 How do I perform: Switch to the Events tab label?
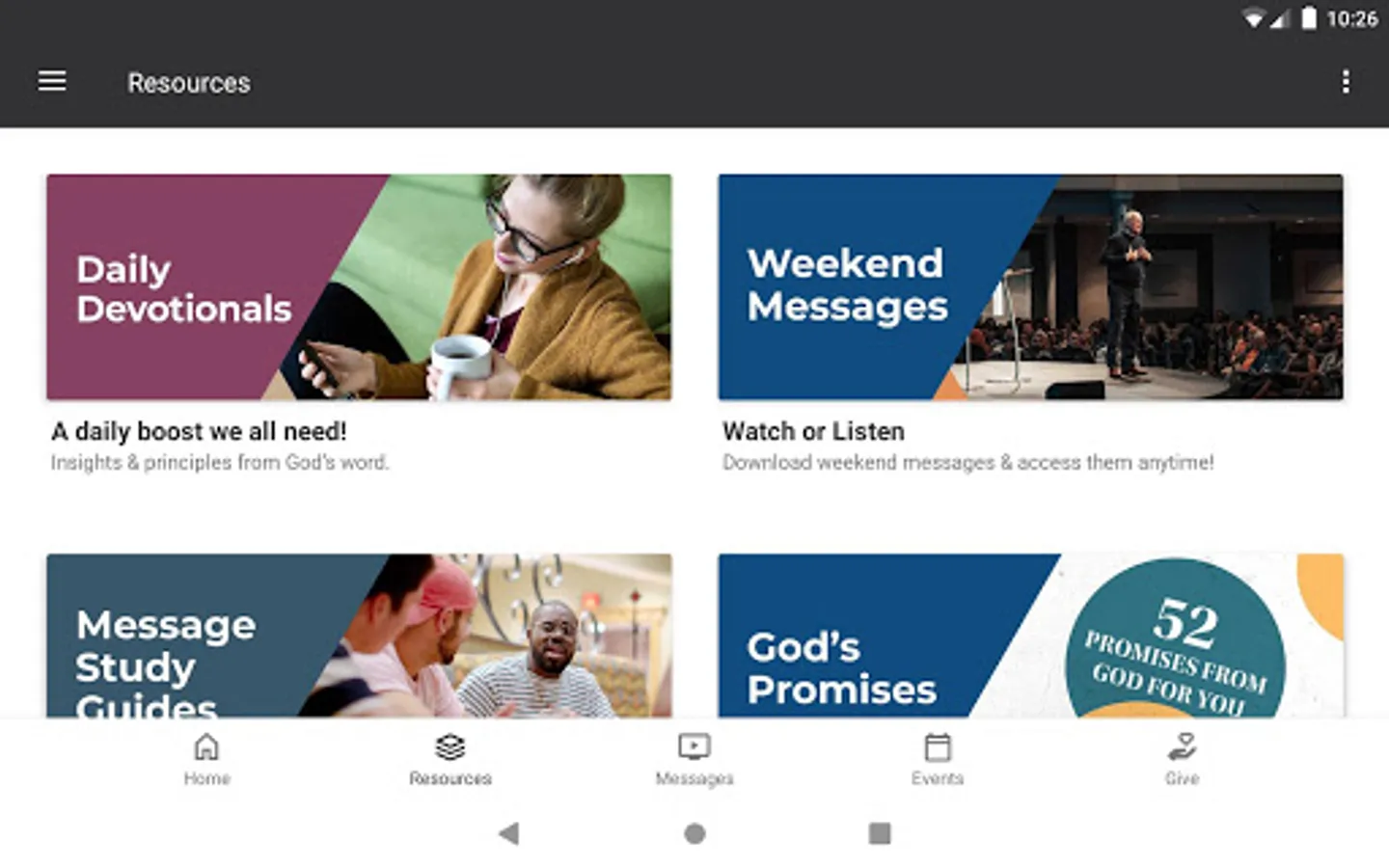(938, 778)
